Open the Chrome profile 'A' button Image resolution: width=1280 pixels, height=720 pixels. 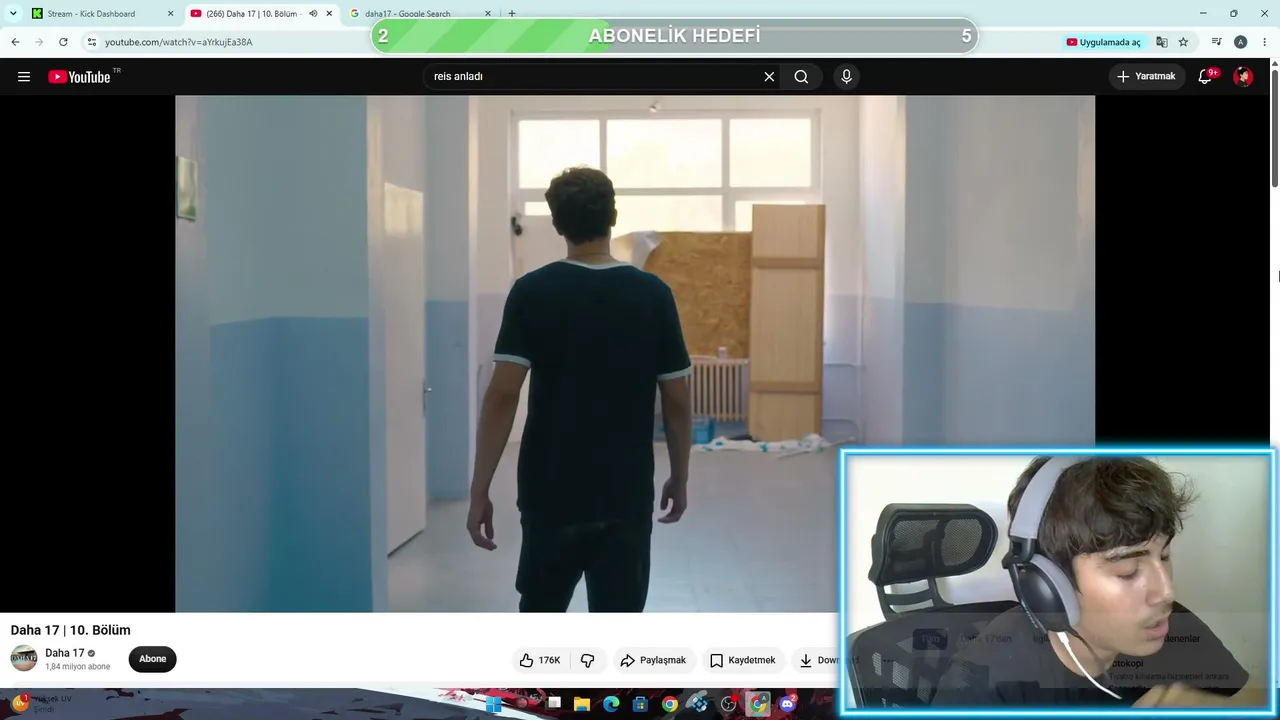pyautogui.click(x=1241, y=42)
